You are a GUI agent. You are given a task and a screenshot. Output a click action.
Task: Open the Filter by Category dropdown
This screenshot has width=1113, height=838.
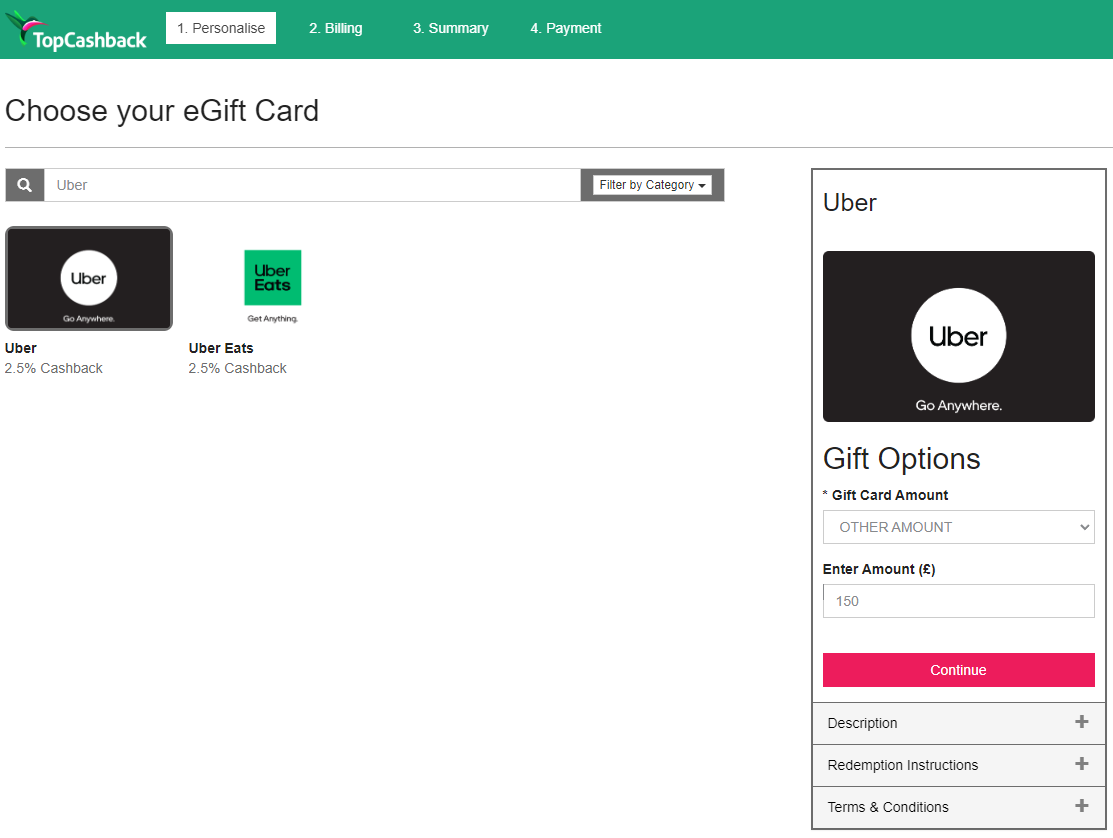pyautogui.click(x=652, y=185)
